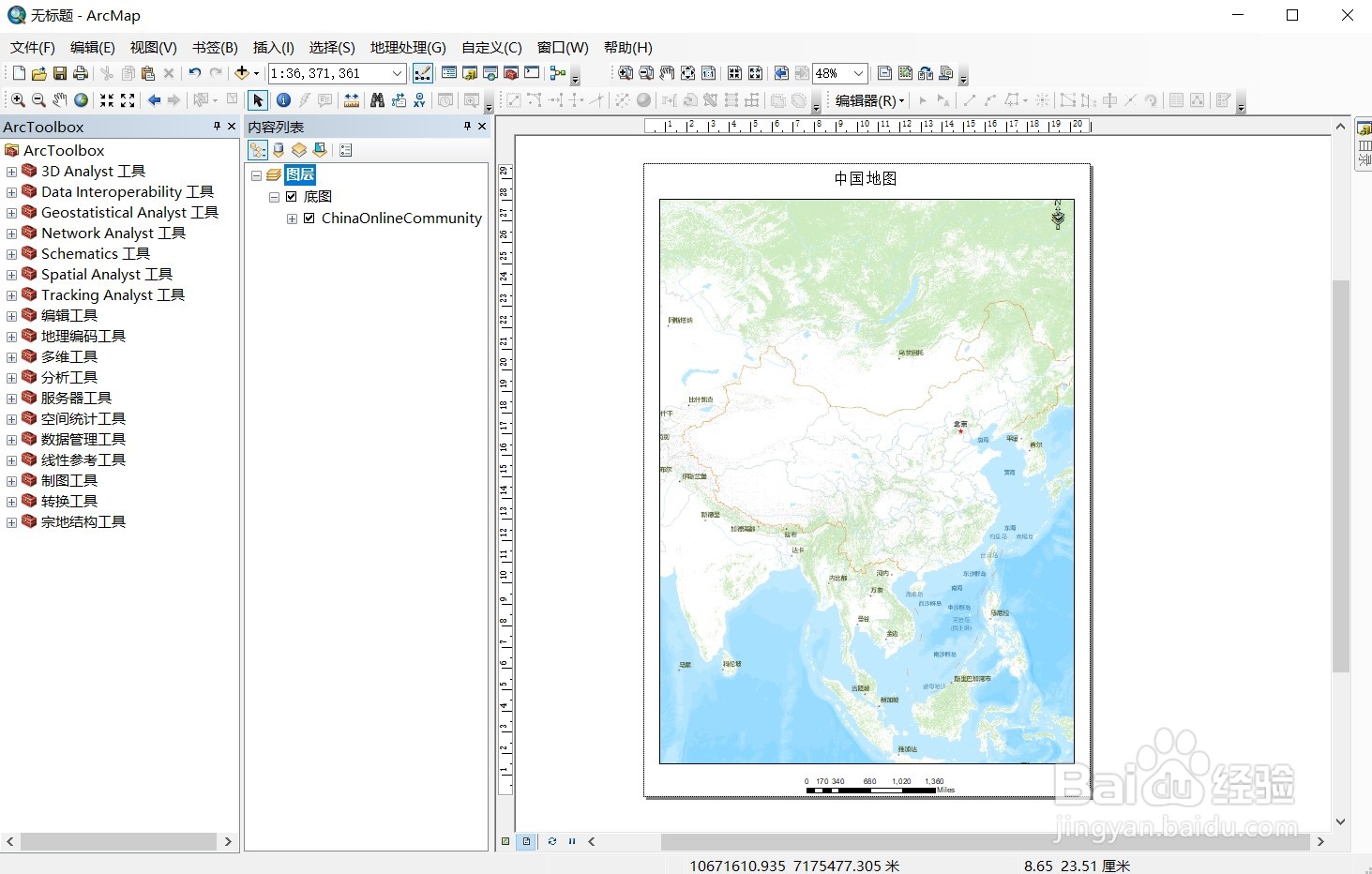Select the Network Analyst 工具 toolbox
This screenshot has height=874, width=1372.
[x=113, y=234]
